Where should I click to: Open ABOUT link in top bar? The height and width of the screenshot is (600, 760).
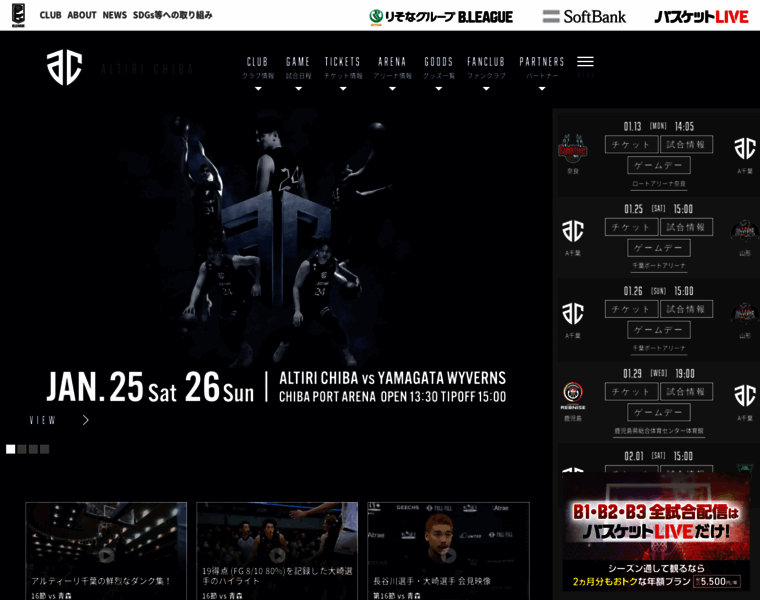[82, 15]
